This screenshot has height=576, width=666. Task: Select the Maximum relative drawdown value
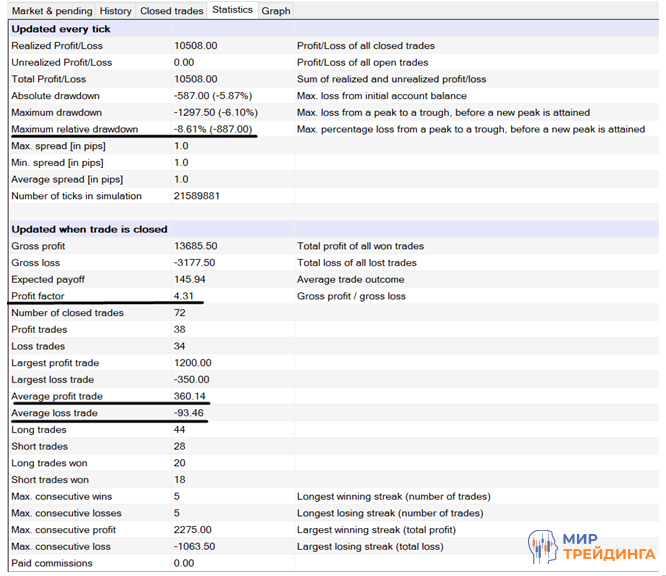(213, 130)
